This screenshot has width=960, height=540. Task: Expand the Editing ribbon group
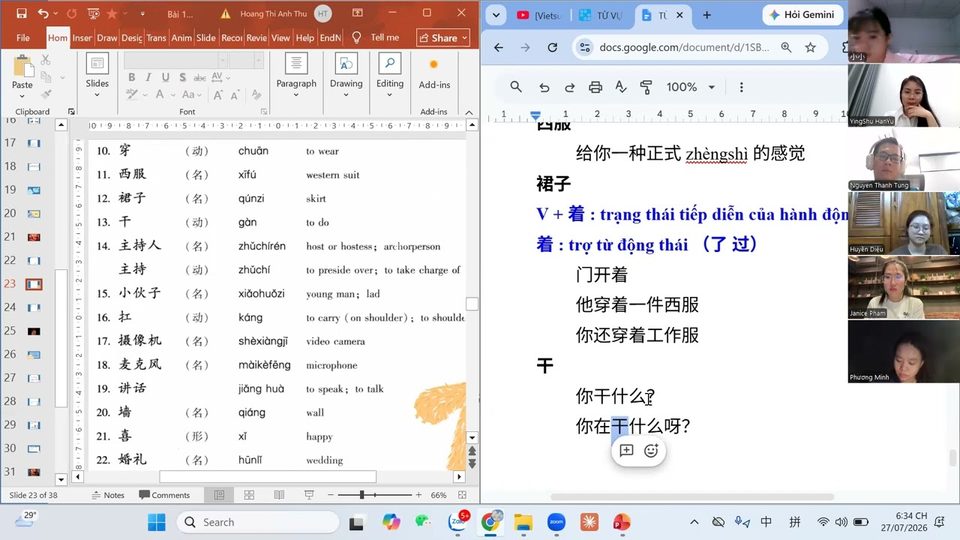coord(390,75)
